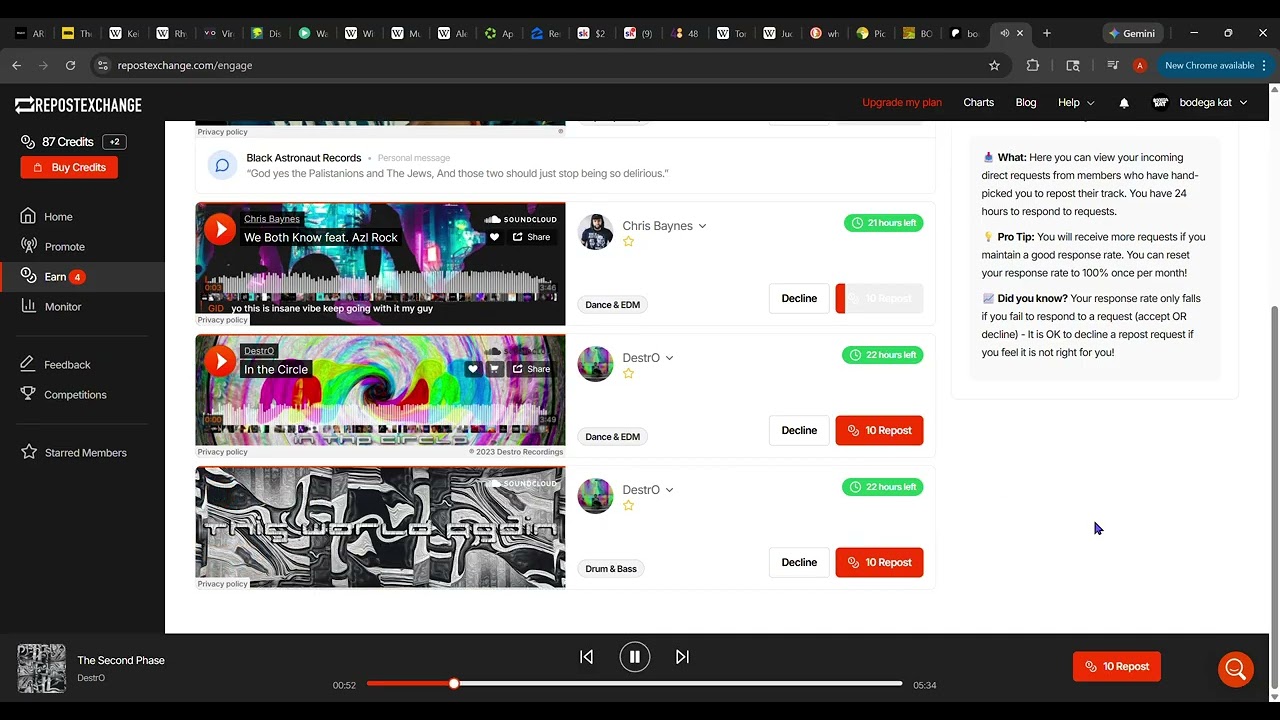1280x720 pixels.
Task: Open the notifications bell
Action: [x=1124, y=102]
